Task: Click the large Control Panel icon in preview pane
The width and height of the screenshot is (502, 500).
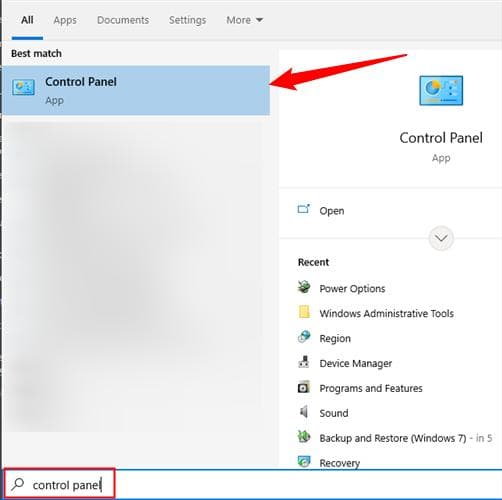Action: click(441, 90)
